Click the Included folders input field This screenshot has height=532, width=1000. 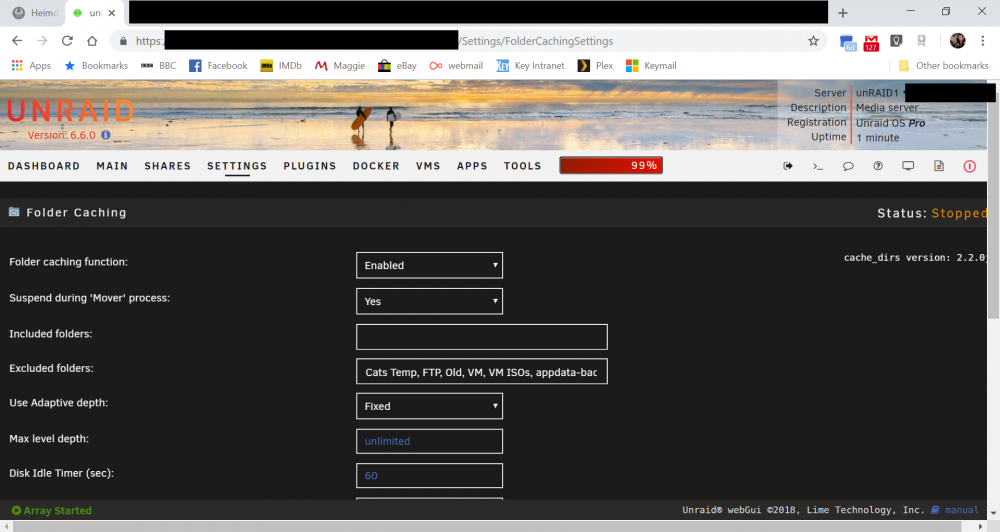coord(482,337)
